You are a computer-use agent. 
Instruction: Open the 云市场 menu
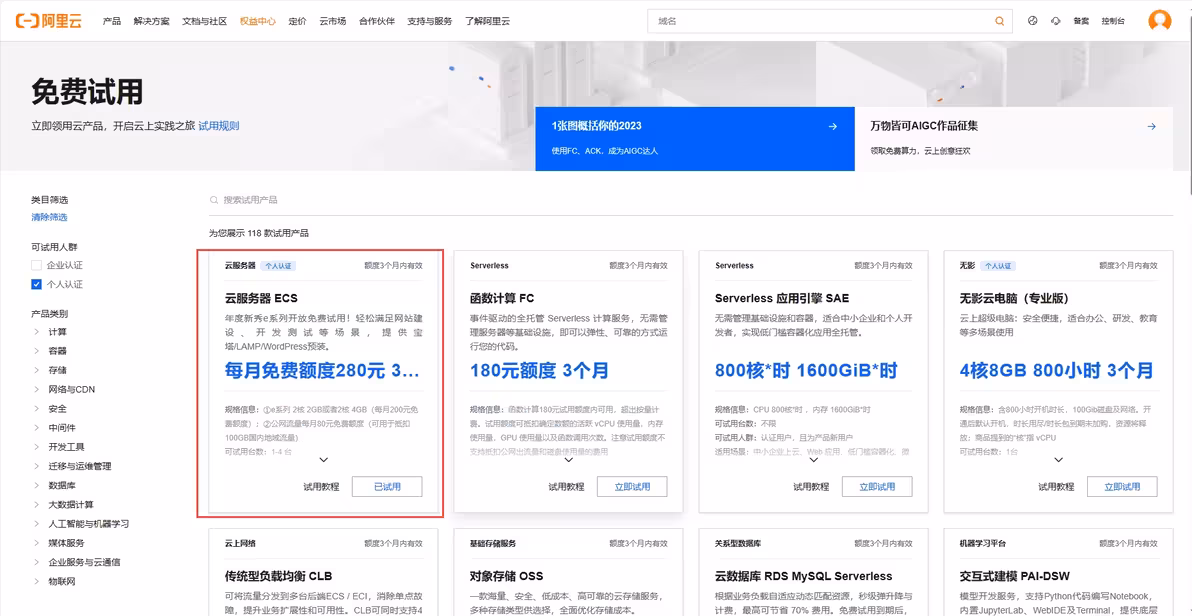332,21
